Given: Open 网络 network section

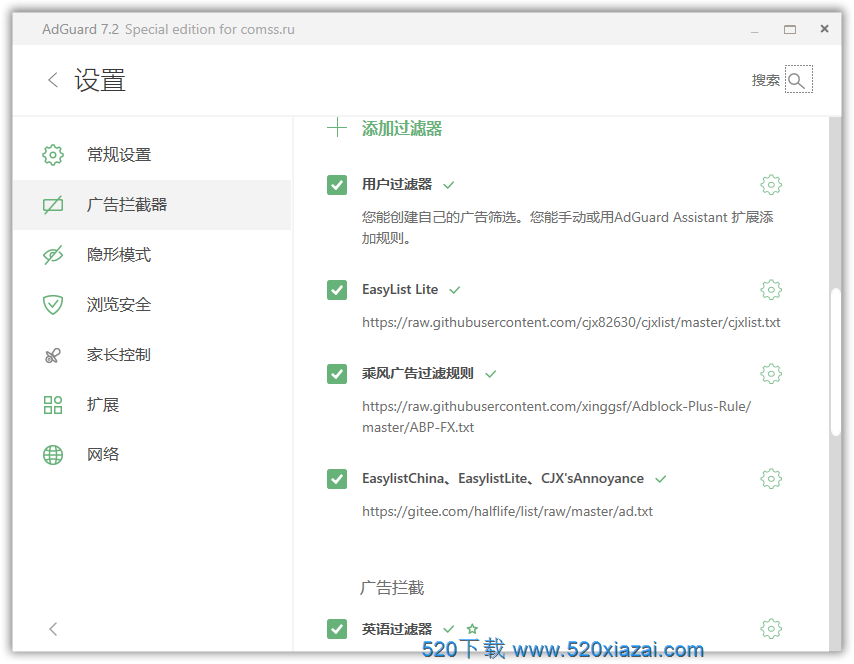Looking at the screenshot, I should (x=152, y=454).
